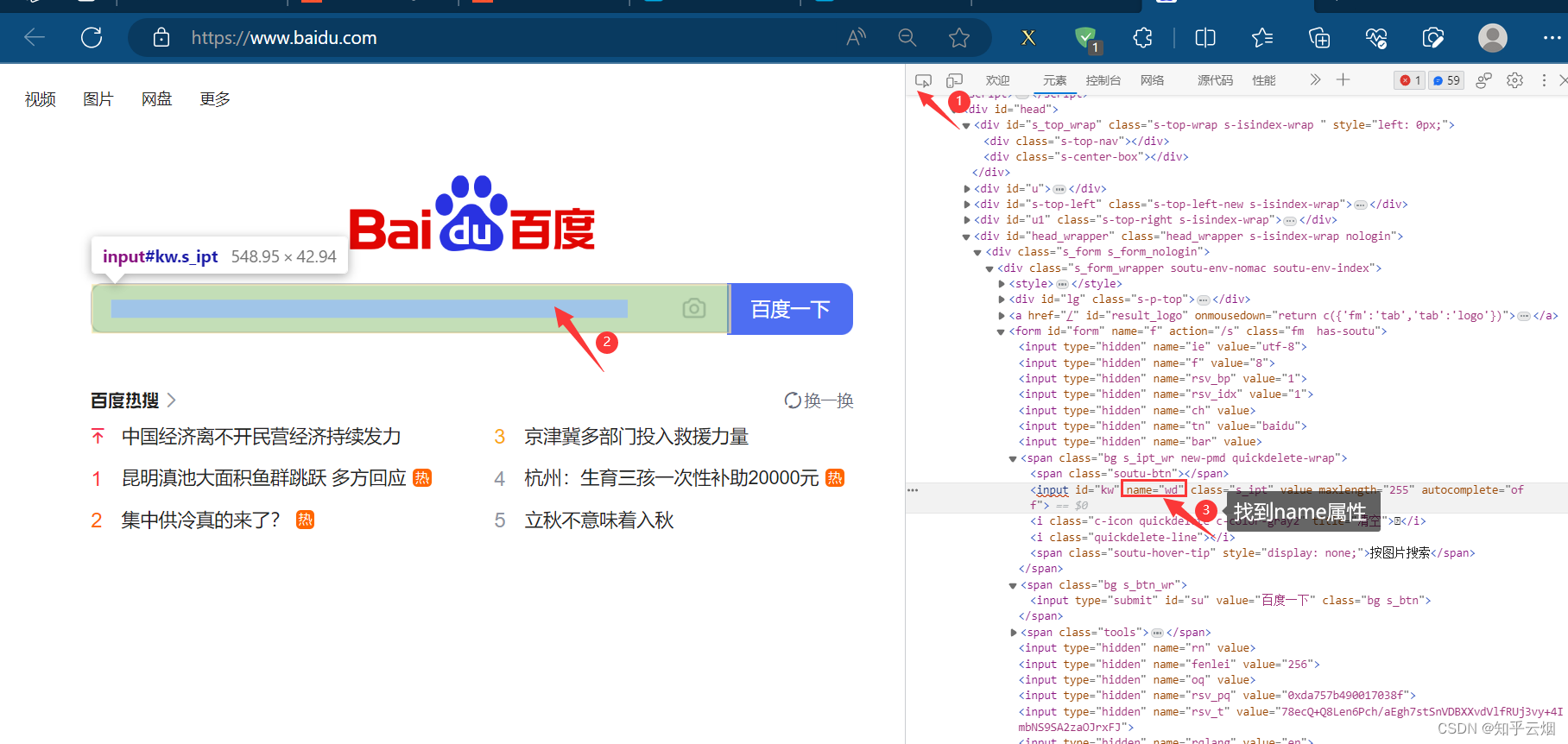Open DevTools settings gear

1514,80
